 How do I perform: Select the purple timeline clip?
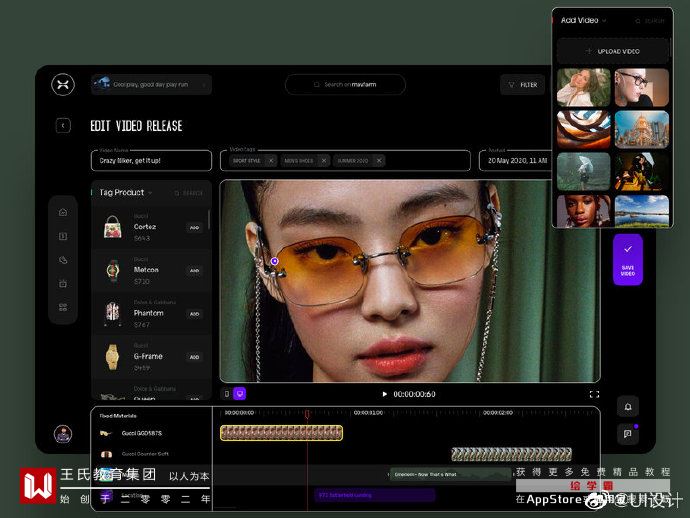[374, 495]
